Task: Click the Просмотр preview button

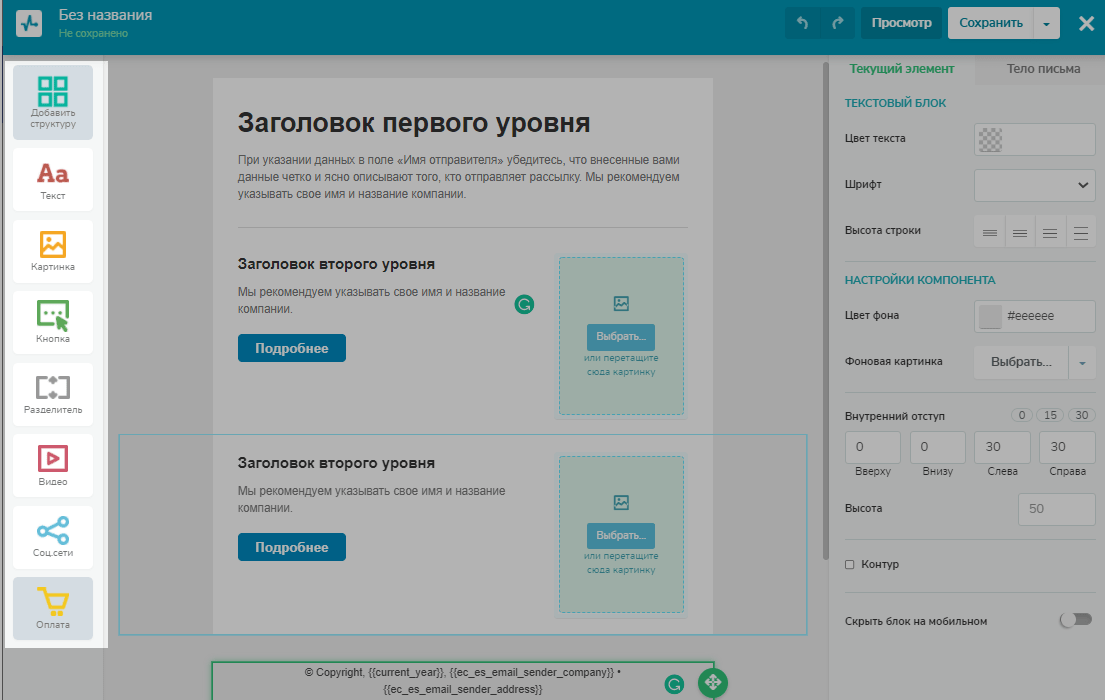Action: point(901,23)
